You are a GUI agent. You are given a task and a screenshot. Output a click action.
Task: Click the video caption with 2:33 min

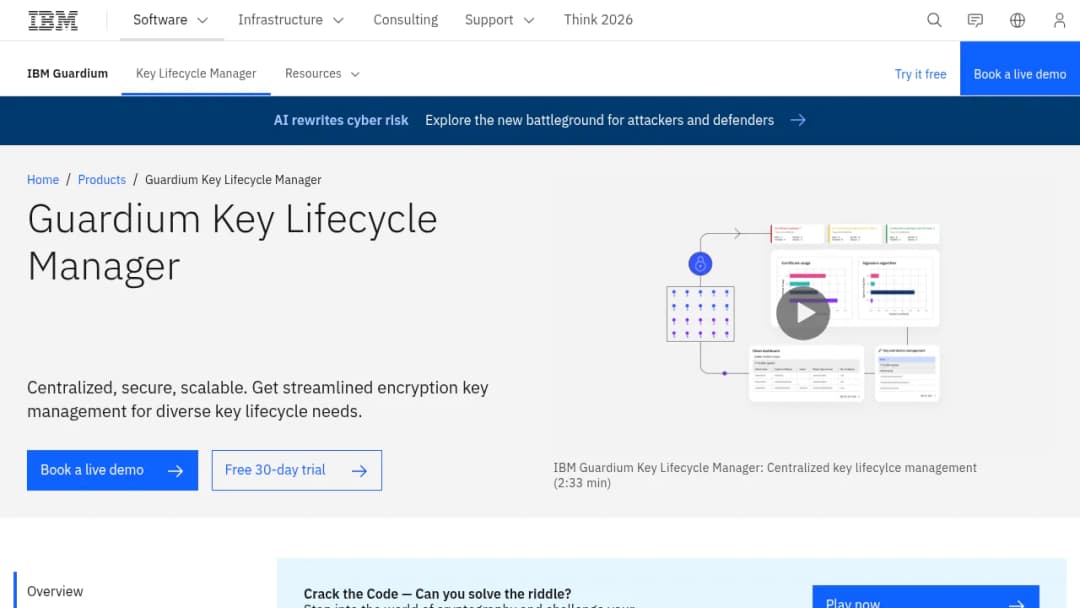coord(765,475)
